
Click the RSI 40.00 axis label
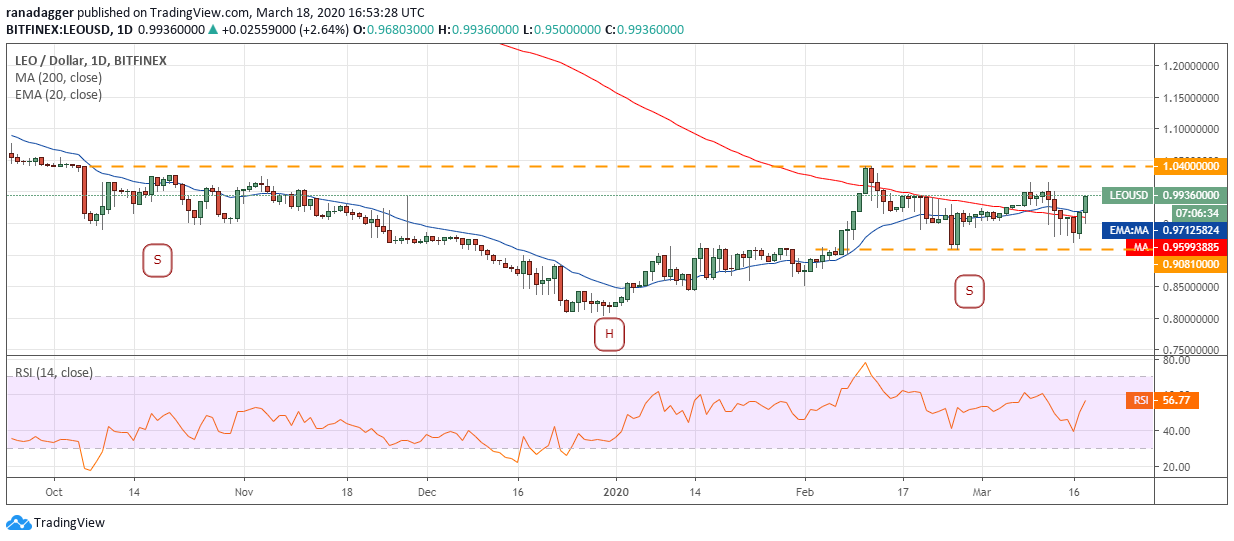pyautogui.click(x=1176, y=431)
